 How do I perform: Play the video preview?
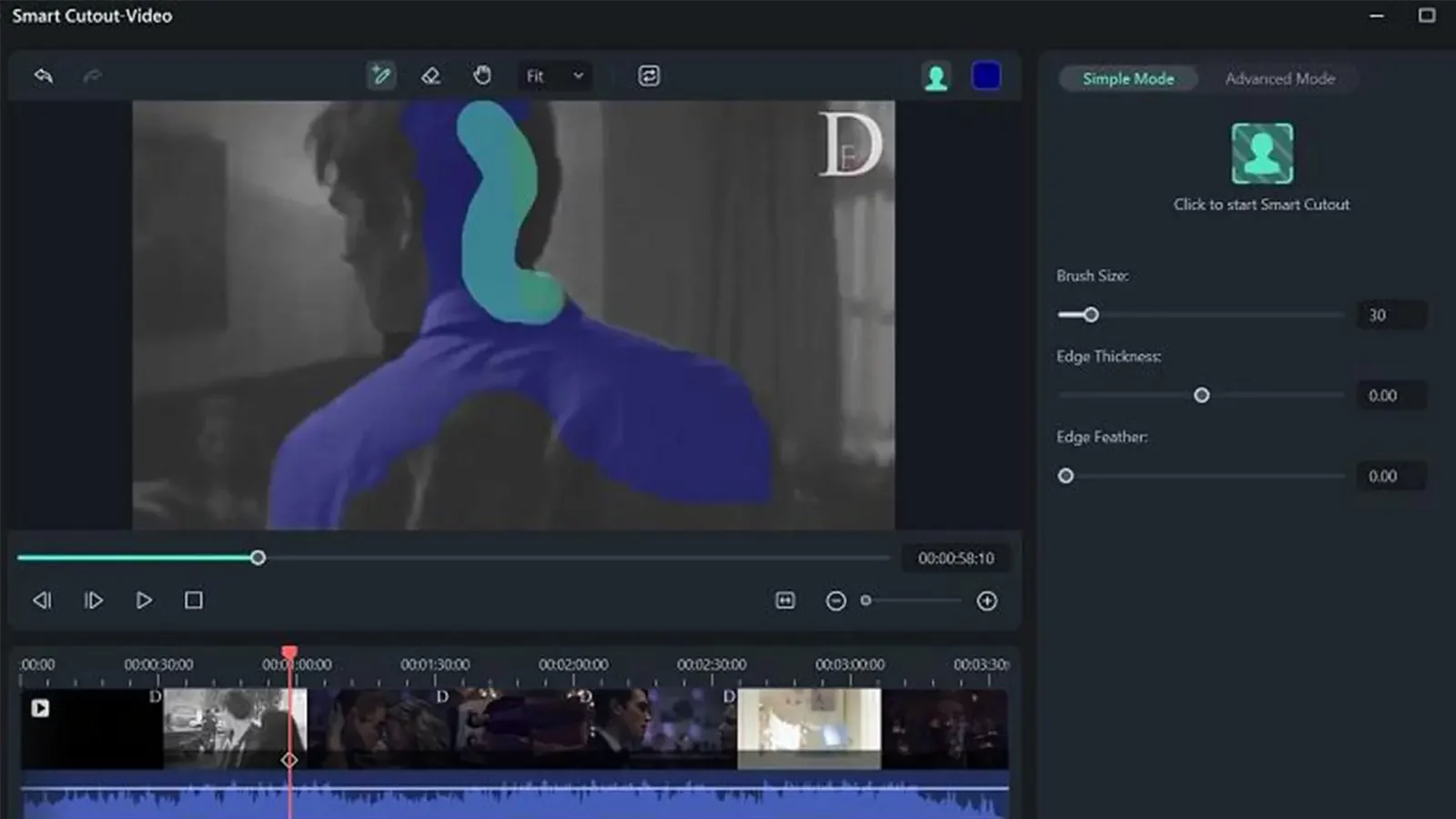(x=144, y=601)
